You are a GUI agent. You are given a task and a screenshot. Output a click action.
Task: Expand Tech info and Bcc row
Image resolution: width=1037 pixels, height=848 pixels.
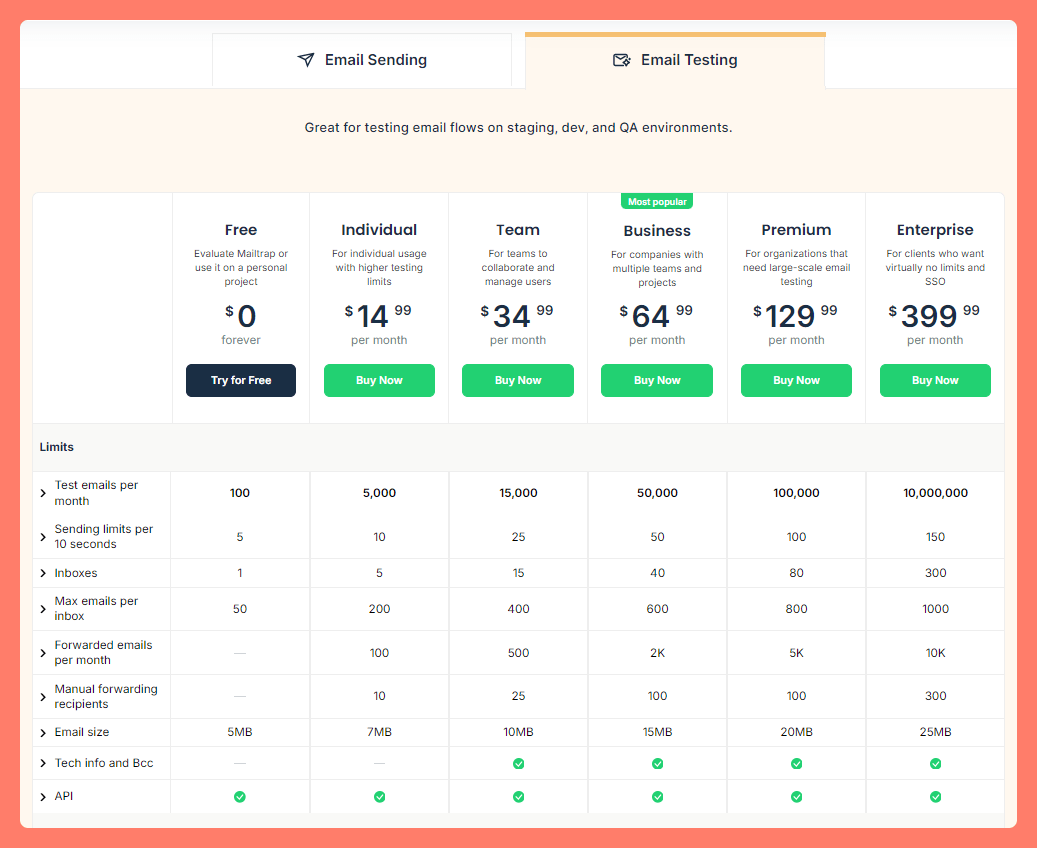[43, 763]
